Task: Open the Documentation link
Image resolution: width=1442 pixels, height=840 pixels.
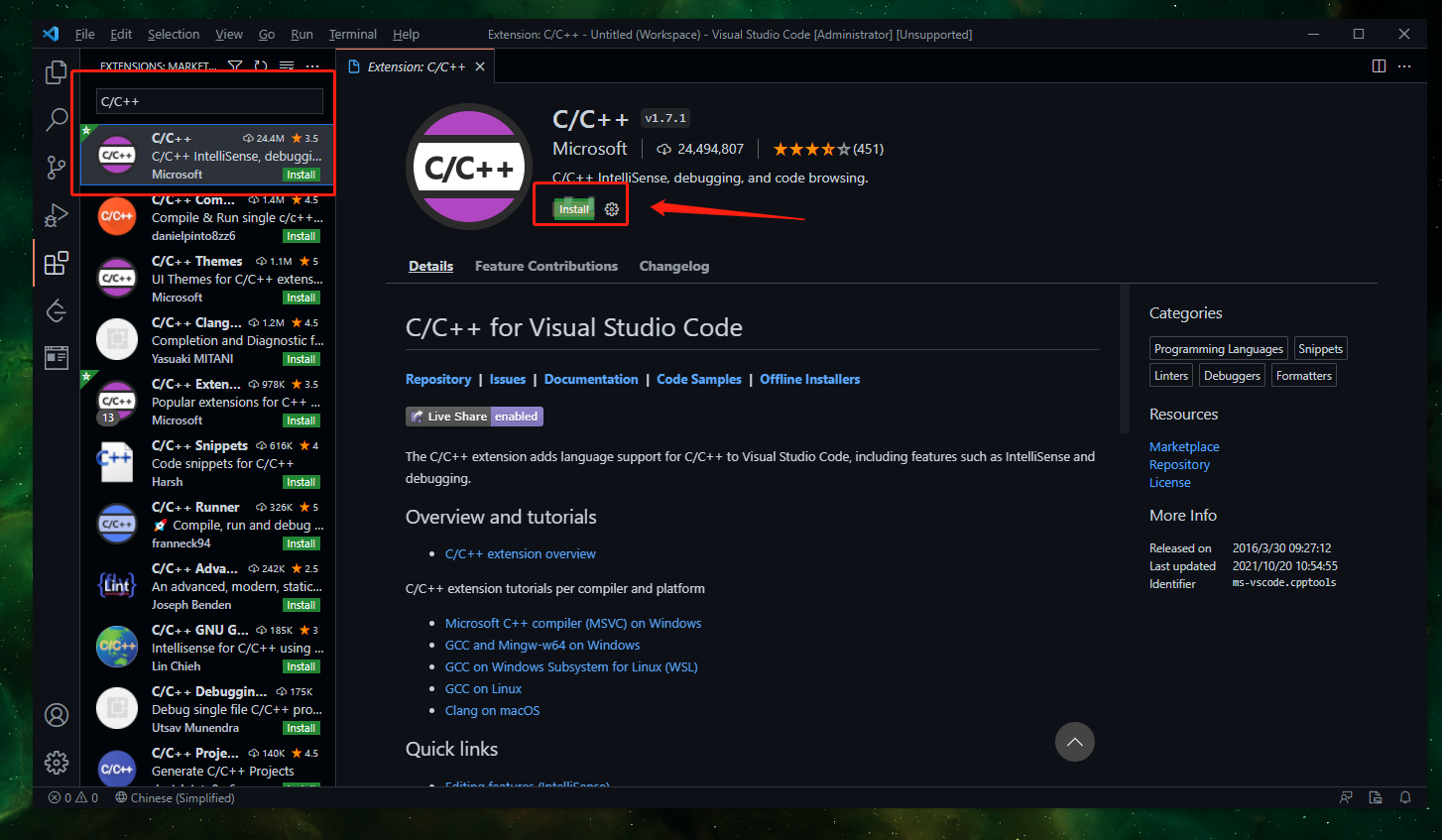Action: coord(591,379)
